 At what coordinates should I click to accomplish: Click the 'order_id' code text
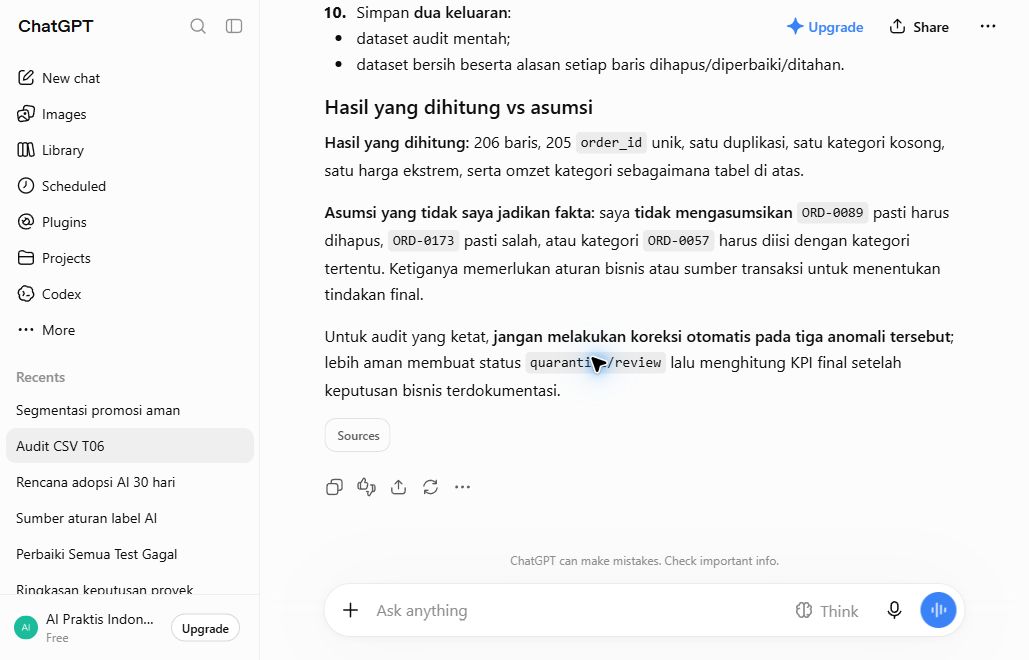612,143
